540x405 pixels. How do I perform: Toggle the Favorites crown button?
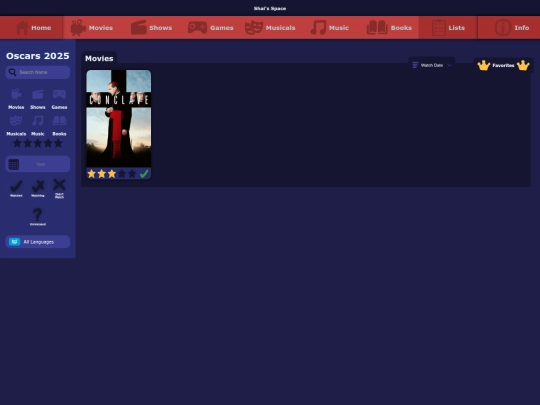point(503,65)
